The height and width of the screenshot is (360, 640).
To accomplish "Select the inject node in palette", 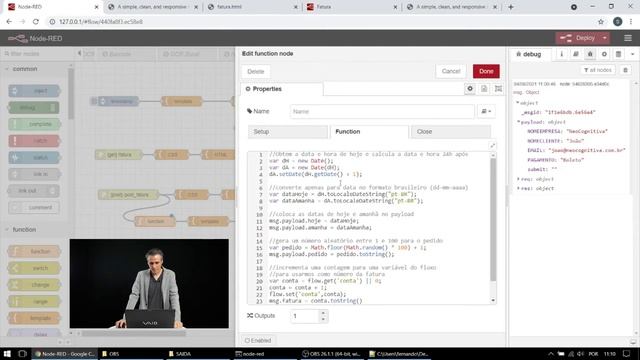I will click(x=34, y=91).
